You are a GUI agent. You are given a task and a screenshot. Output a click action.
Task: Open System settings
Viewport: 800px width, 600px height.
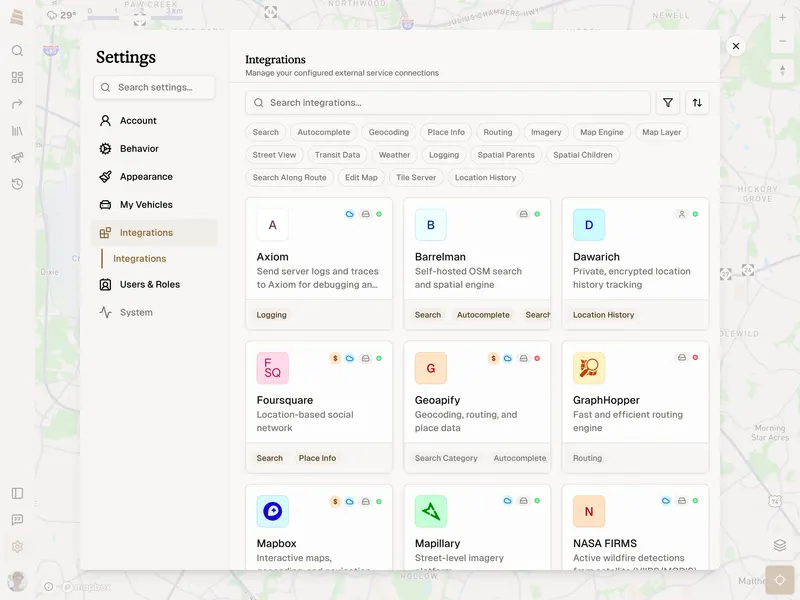click(155, 312)
